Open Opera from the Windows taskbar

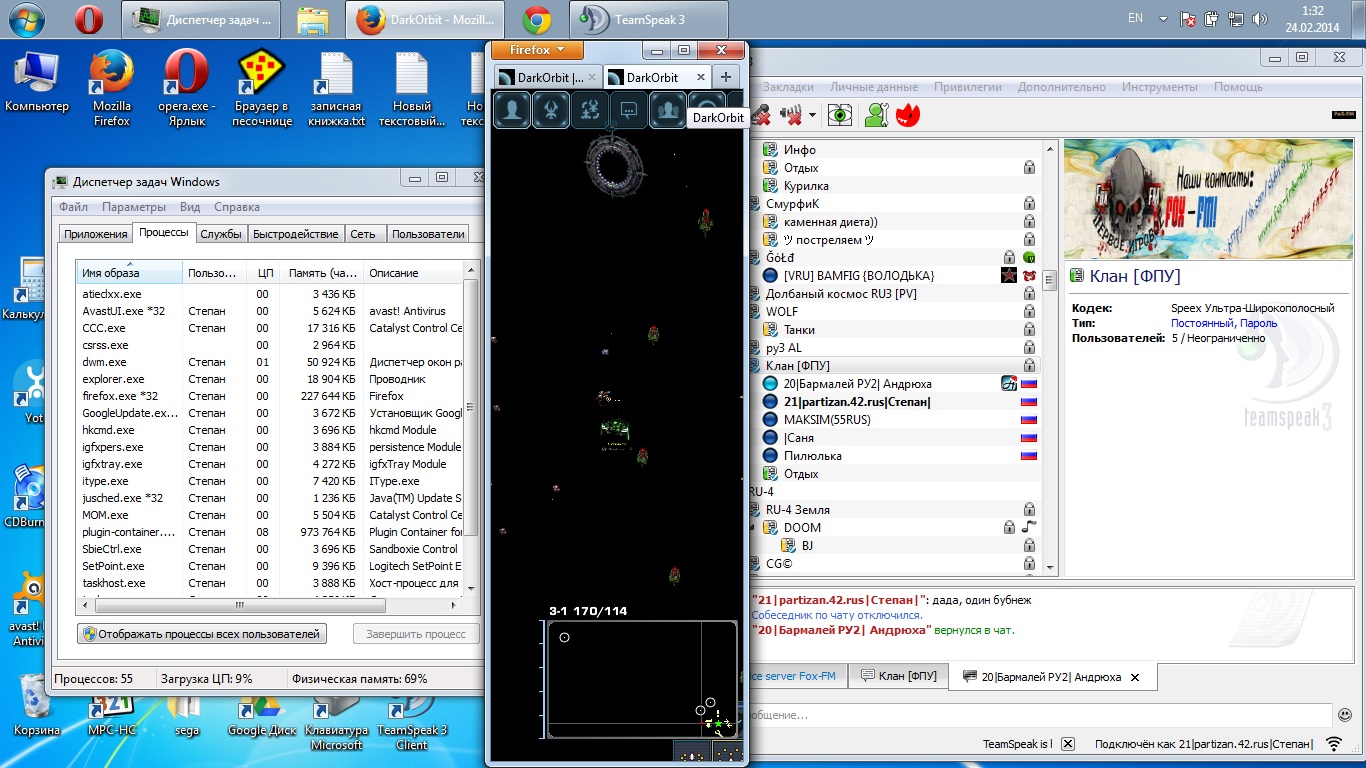(89, 18)
